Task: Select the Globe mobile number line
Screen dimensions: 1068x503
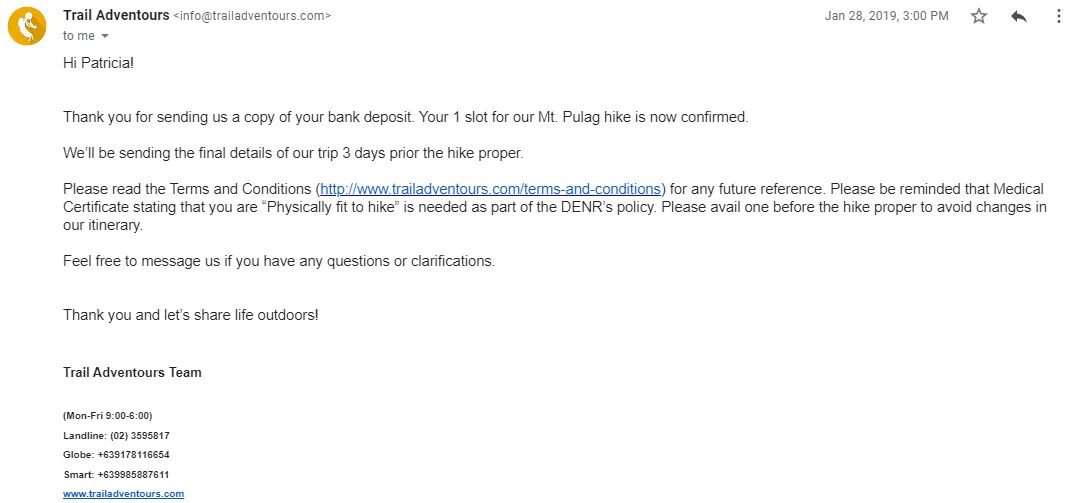Action: [x=116, y=455]
